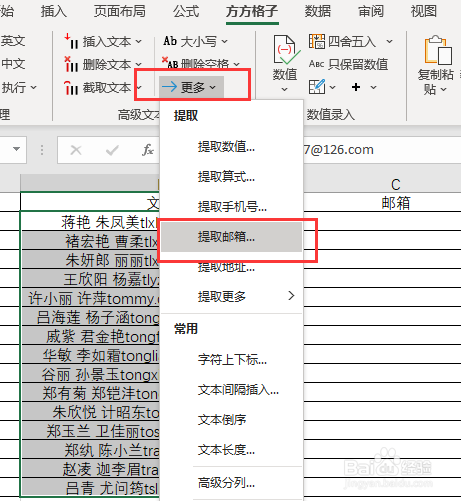Expand the 插入文本 dropdown arrow
Screen dimensions: 461x501
(x=139, y=42)
